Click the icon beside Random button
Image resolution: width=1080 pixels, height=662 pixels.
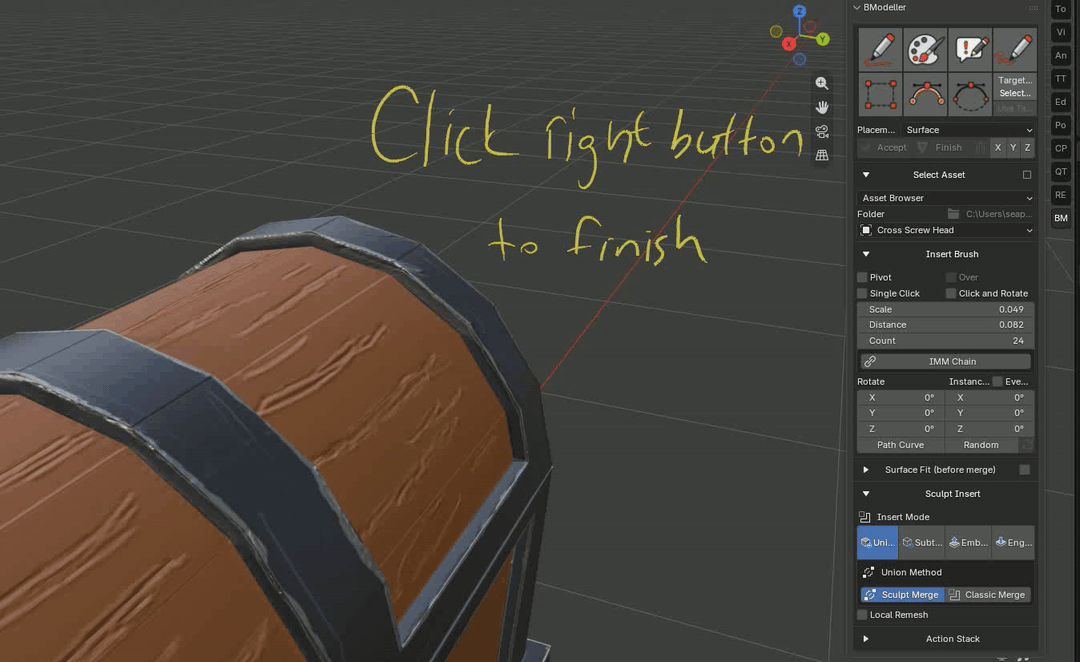click(1027, 445)
